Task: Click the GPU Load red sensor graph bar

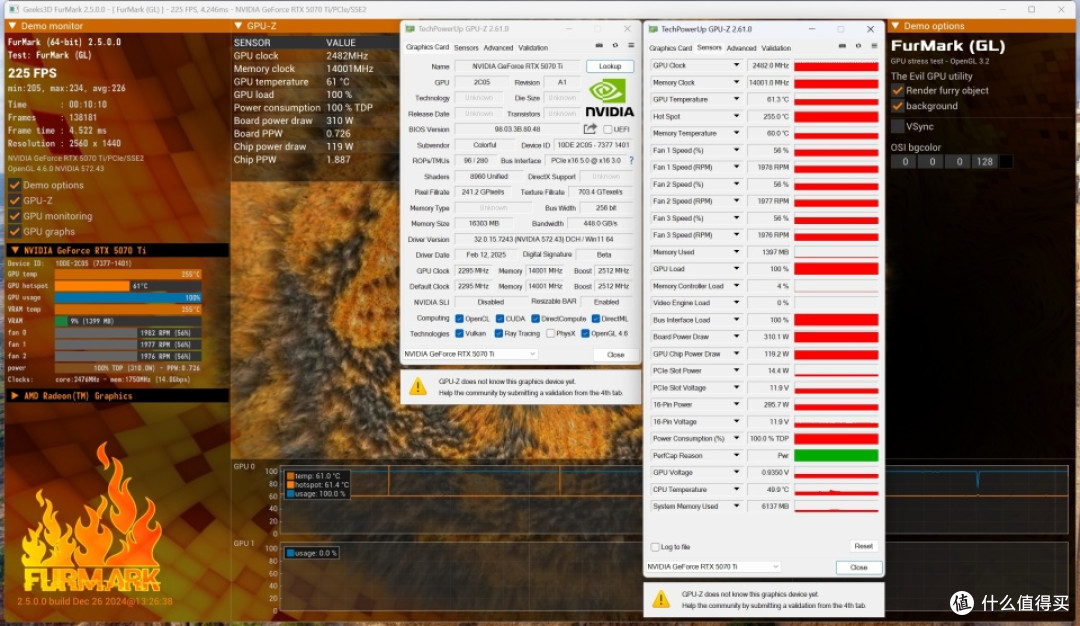Action: [836, 269]
